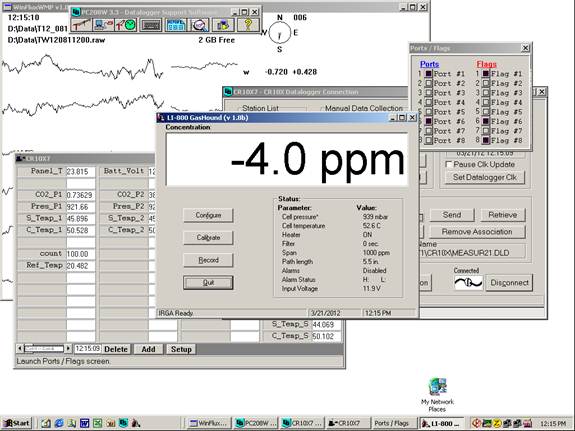The width and height of the screenshot is (575, 431).
Task: Click Setup in the CR10X7 display
Action: tap(181, 349)
